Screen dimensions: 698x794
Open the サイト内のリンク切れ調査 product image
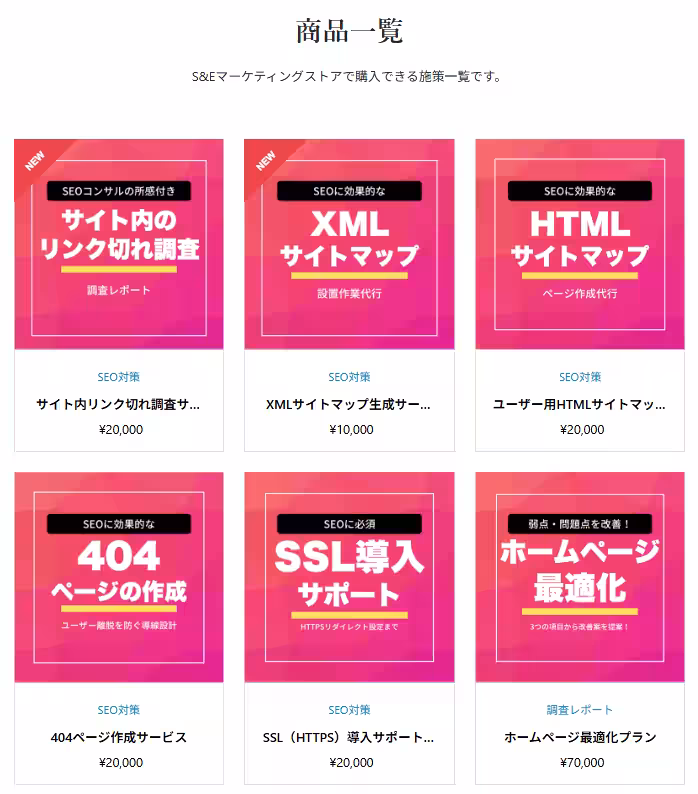[x=119, y=244]
